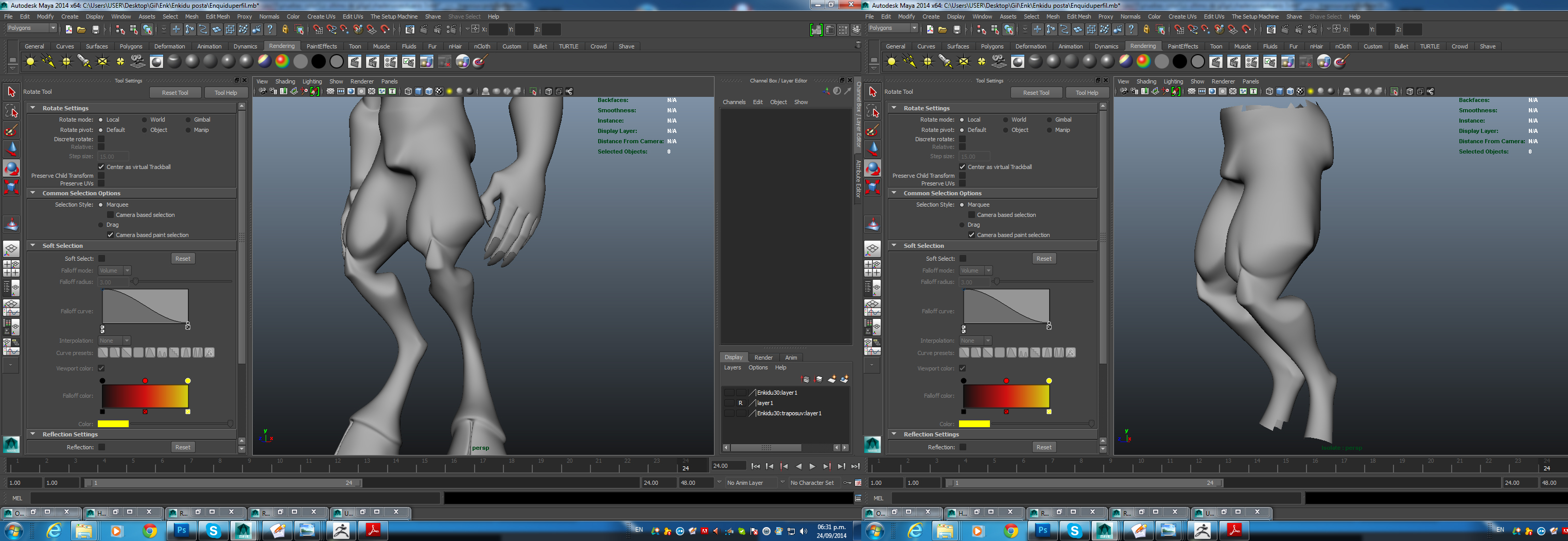Collapse Rotate Settings in right window

pyautogui.click(x=894, y=108)
